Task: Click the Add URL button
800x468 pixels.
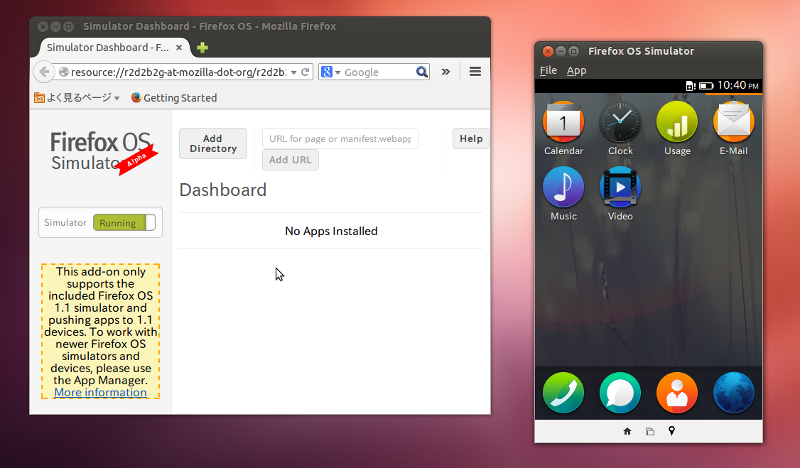Action: tap(290, 160)
